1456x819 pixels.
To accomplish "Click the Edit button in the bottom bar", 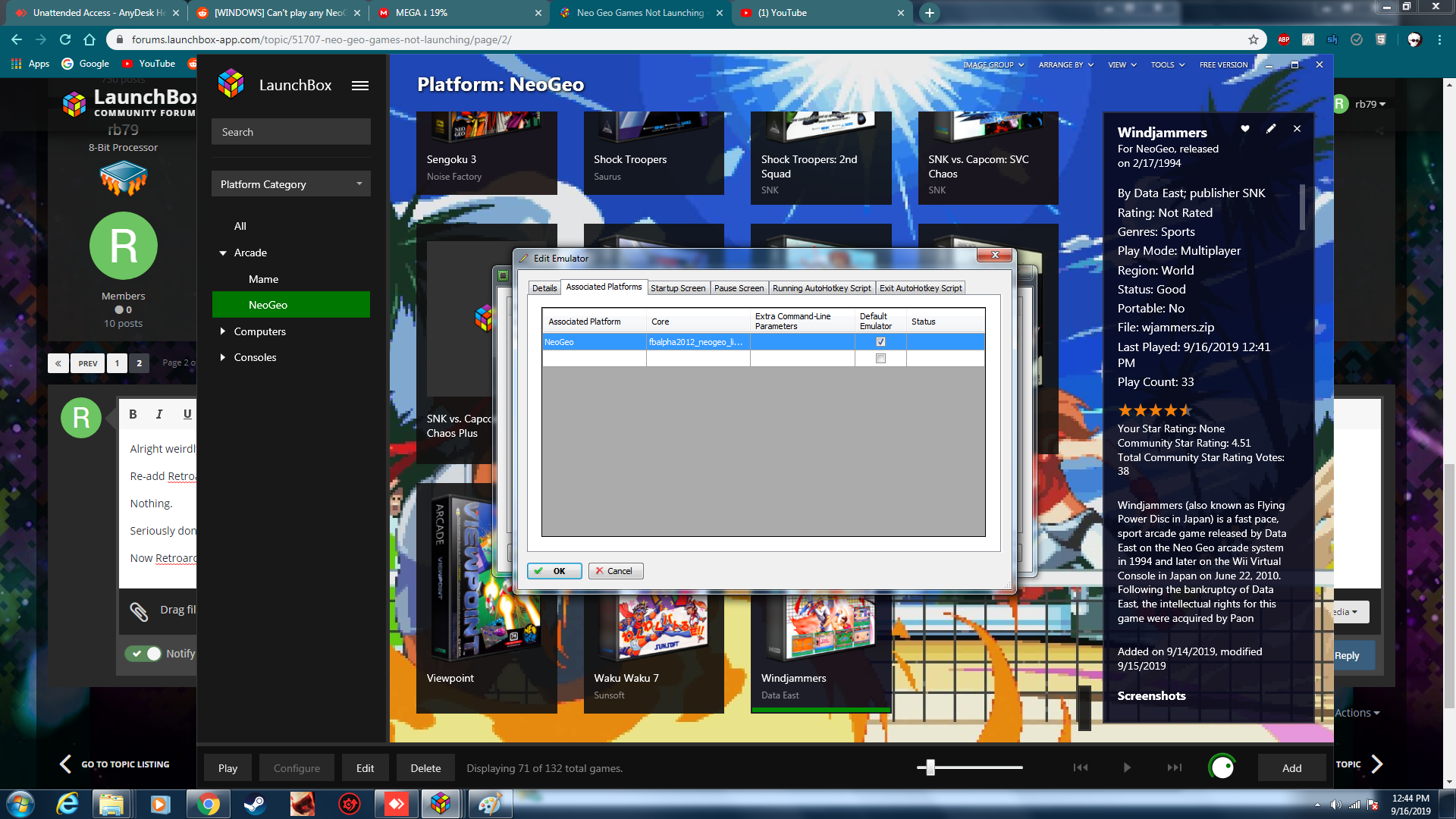I will pyautogui.click(x=365, y=768).
